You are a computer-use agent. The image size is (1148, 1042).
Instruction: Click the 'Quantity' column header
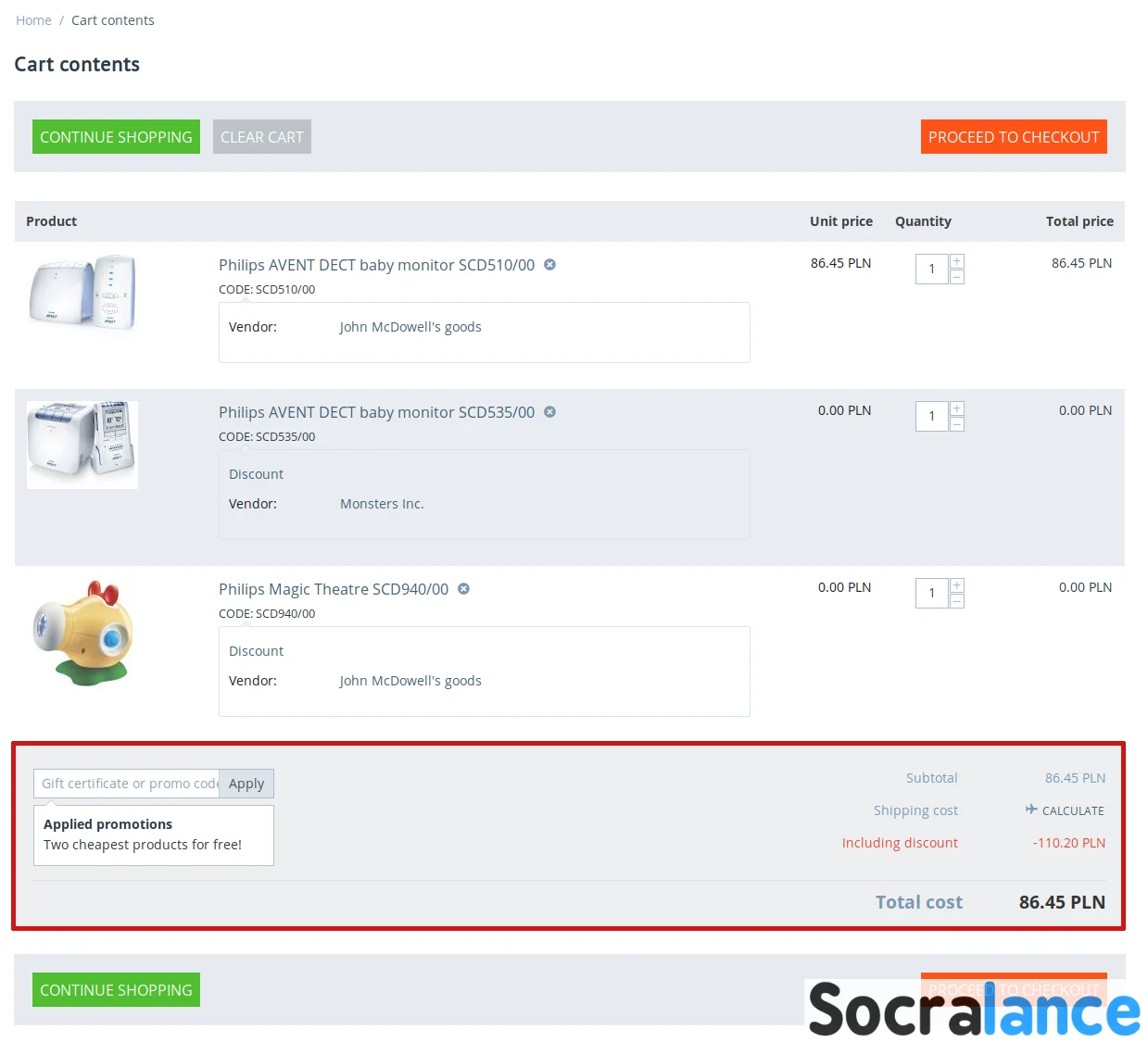click(x=923, y=221)
